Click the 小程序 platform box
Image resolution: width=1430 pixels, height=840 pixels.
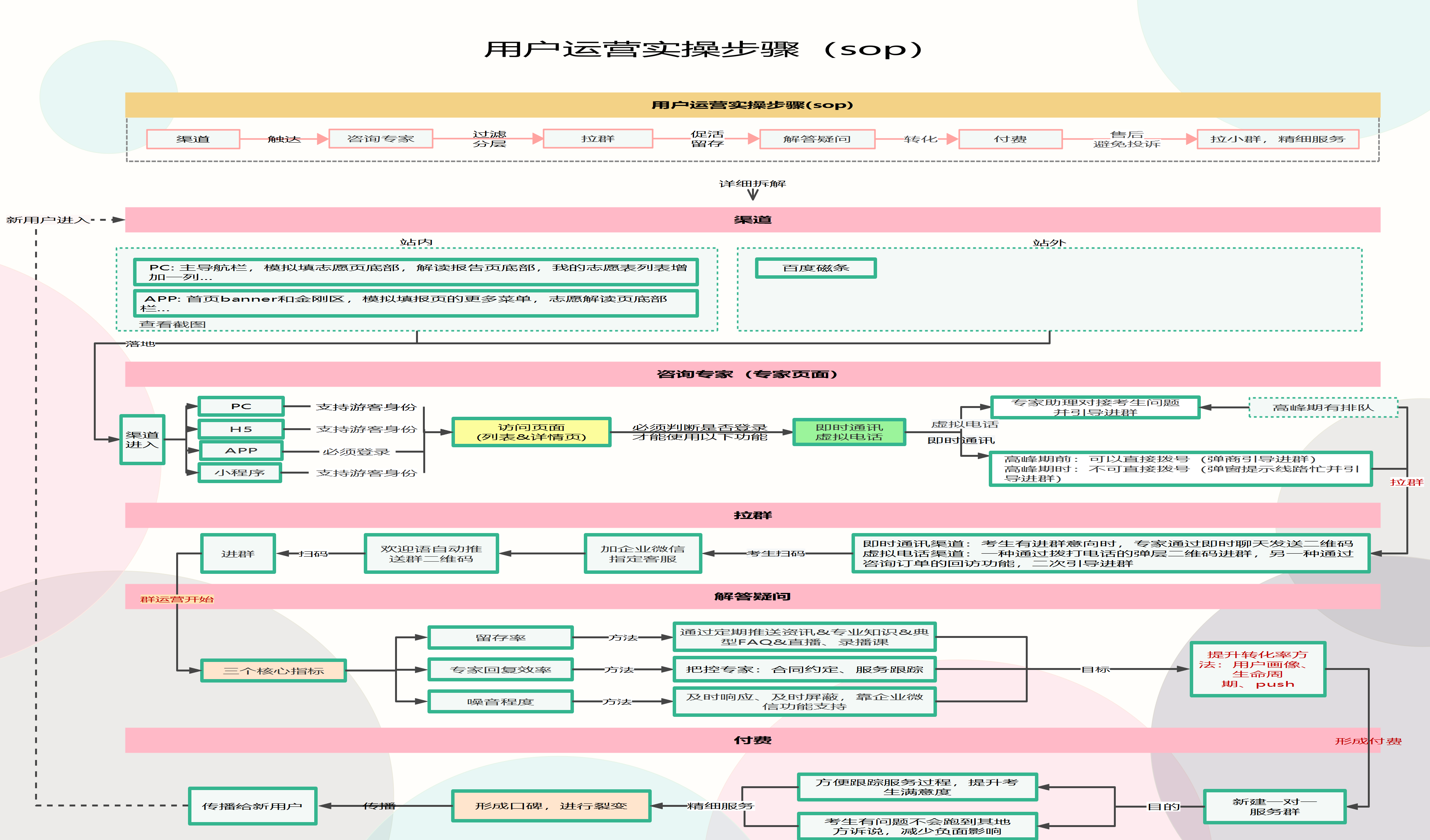(239, 472)
